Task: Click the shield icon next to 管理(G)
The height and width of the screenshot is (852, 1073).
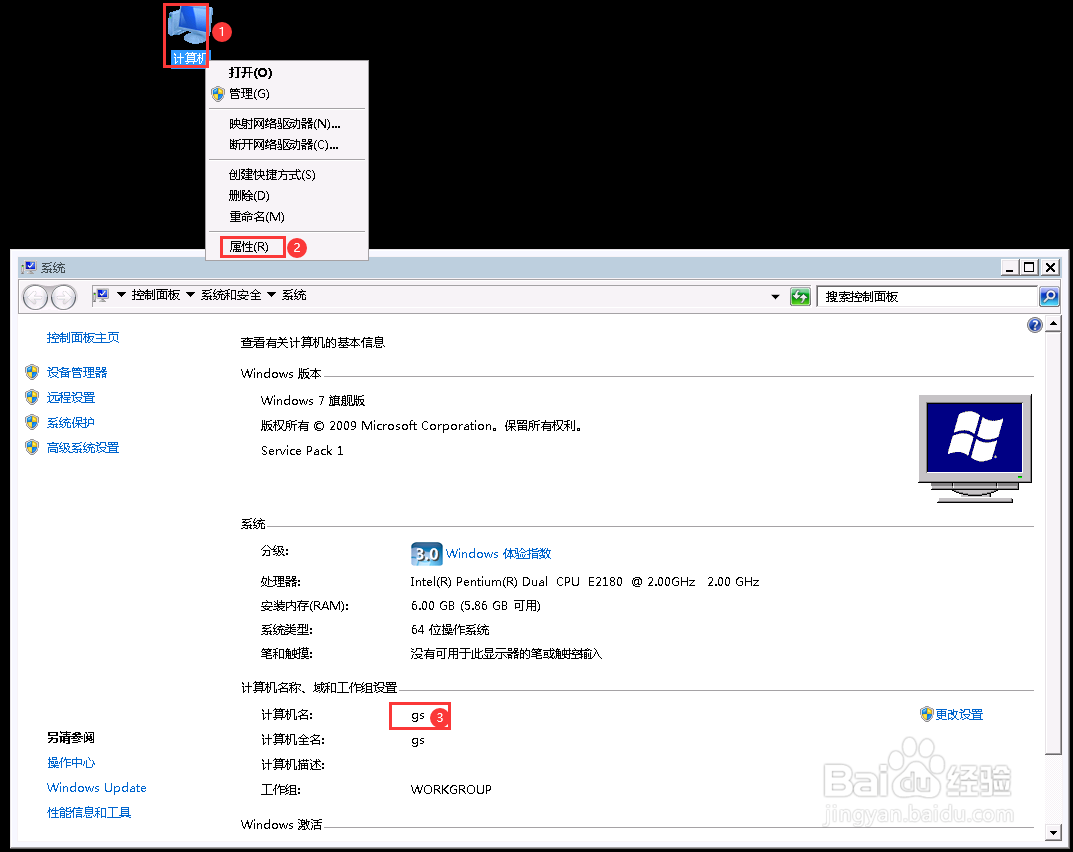Action: pyautogui.click(x=217, y=94)
